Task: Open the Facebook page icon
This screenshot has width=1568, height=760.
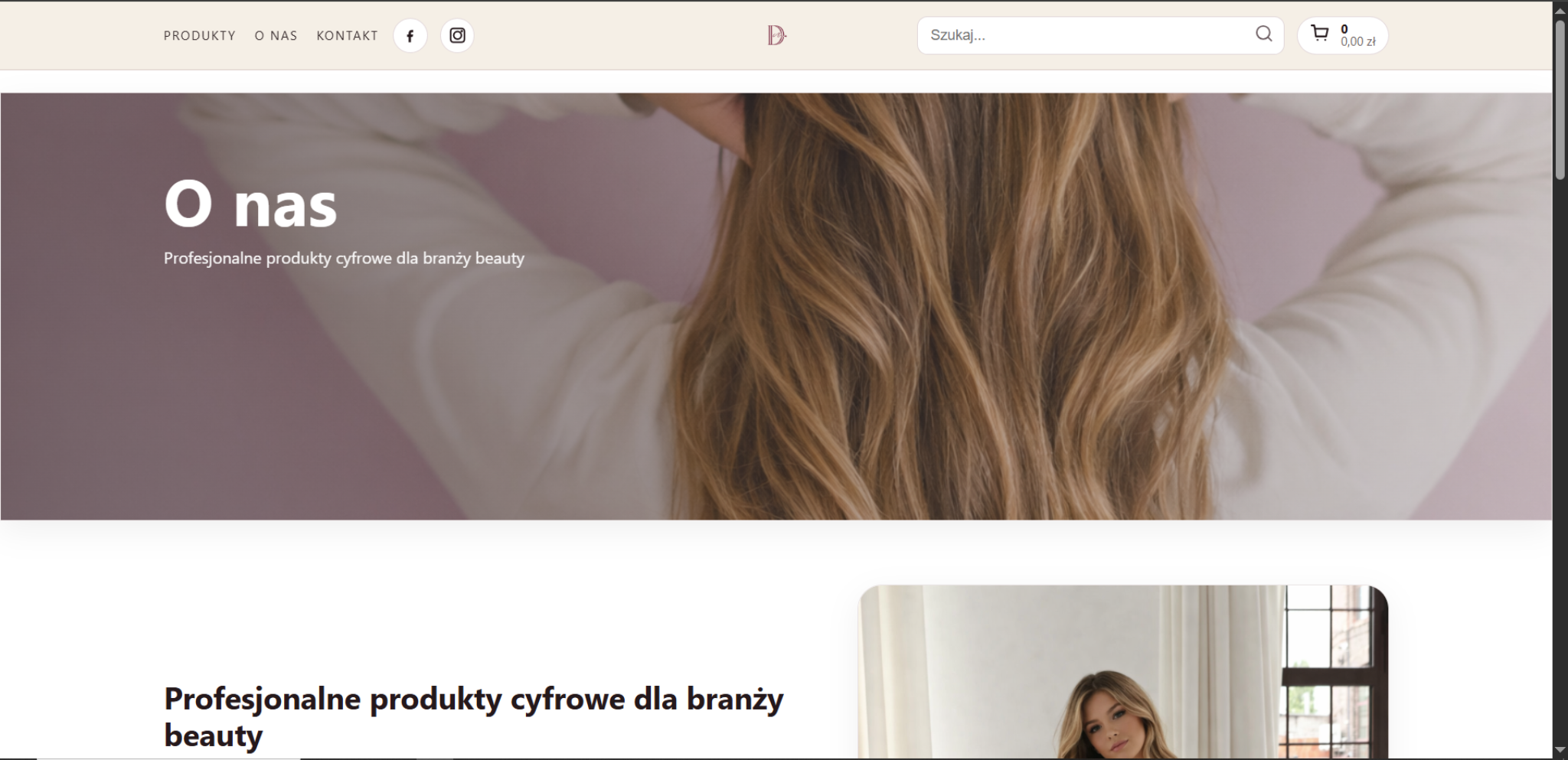Action: [410, 36]
